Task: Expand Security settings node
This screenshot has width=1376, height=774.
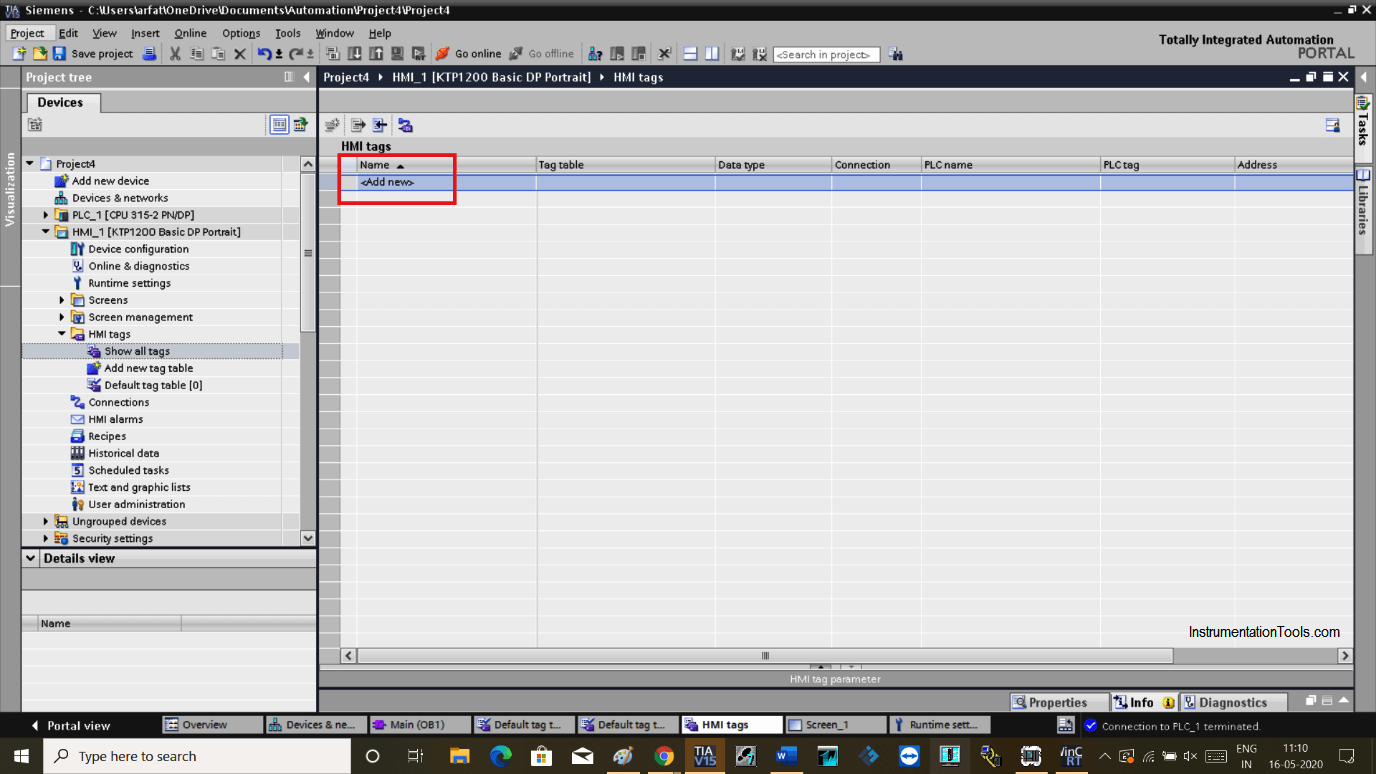Action: 46,538
